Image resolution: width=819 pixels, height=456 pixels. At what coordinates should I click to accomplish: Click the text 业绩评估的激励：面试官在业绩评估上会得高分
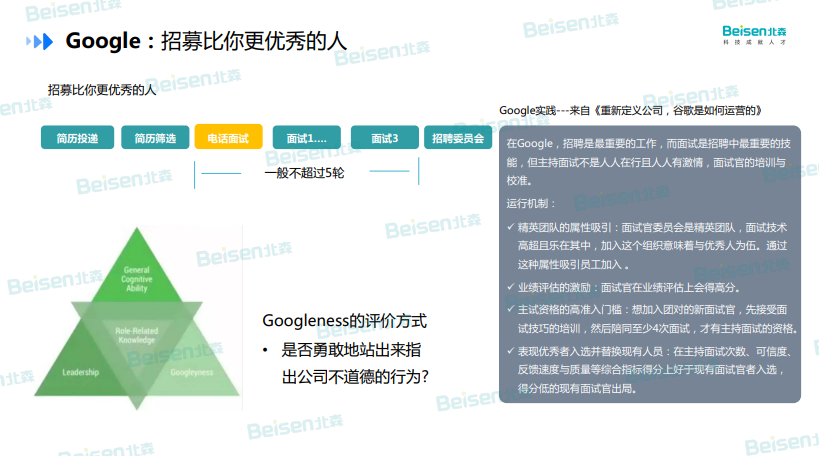pyautogui.click(x=628, y=287)
